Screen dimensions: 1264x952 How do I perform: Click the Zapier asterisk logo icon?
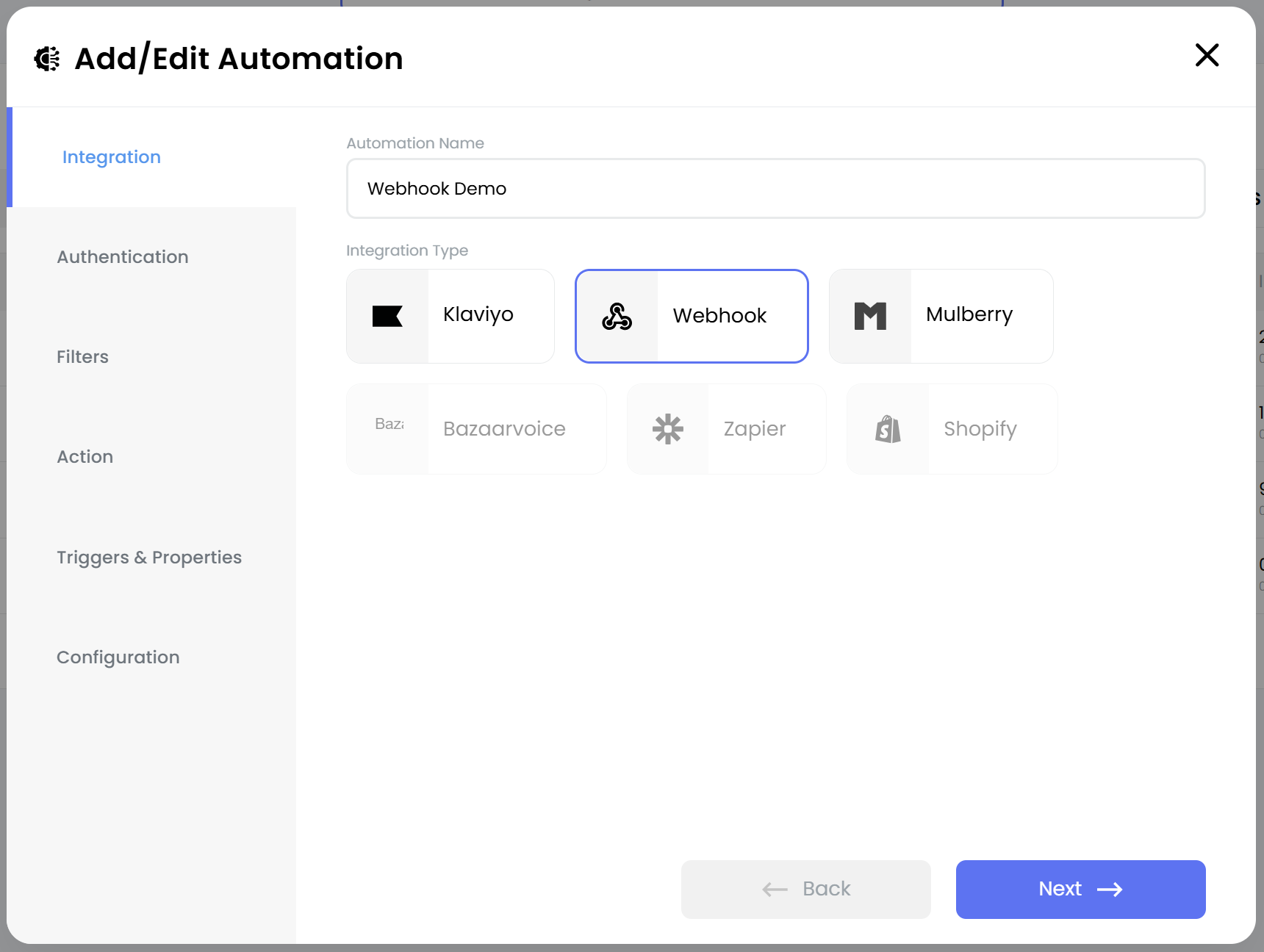(x=668, y=429)
